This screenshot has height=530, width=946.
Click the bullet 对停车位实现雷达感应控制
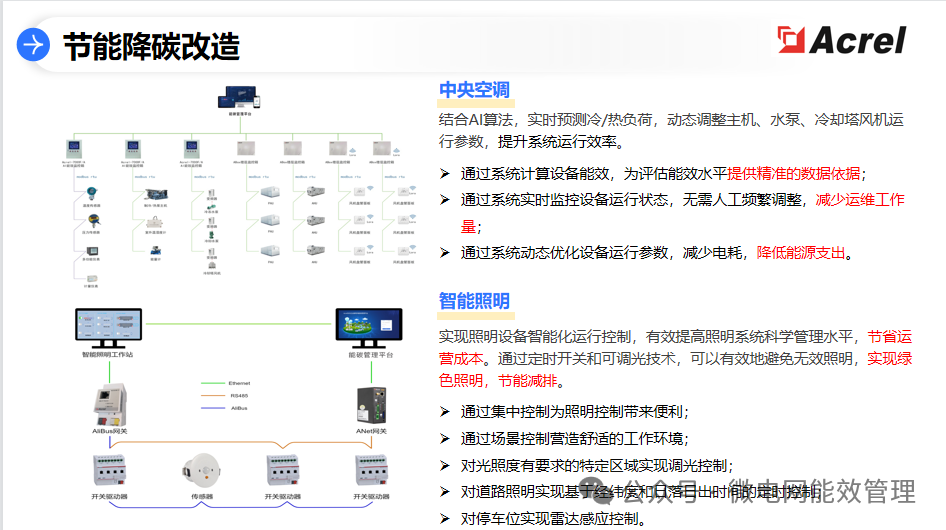click(543, 519)
